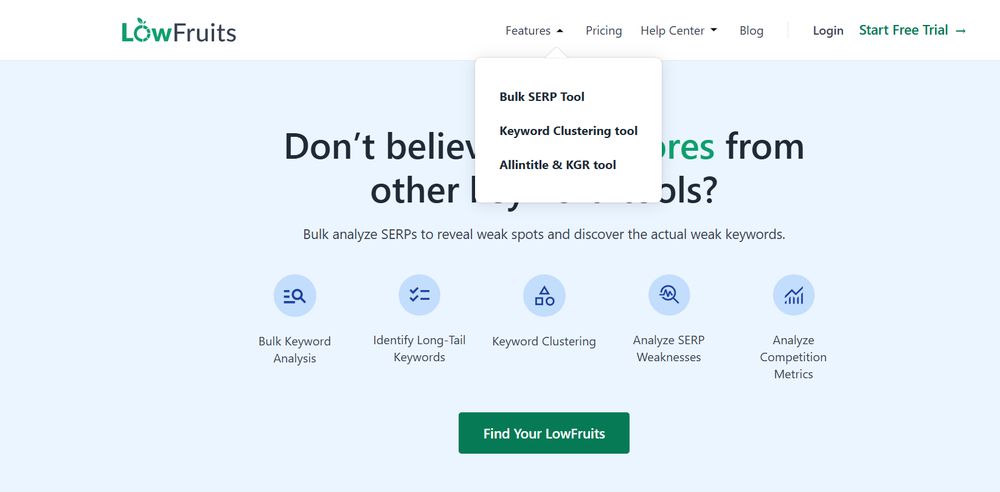Open Allintitle & KGR tool
Screen dimensions: 1000x492
pyautogui.click(x=557, y=165)
